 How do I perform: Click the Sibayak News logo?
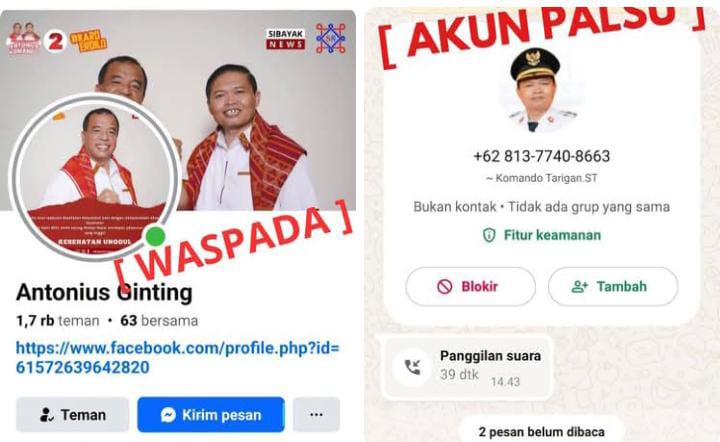(x=286, y=39)
